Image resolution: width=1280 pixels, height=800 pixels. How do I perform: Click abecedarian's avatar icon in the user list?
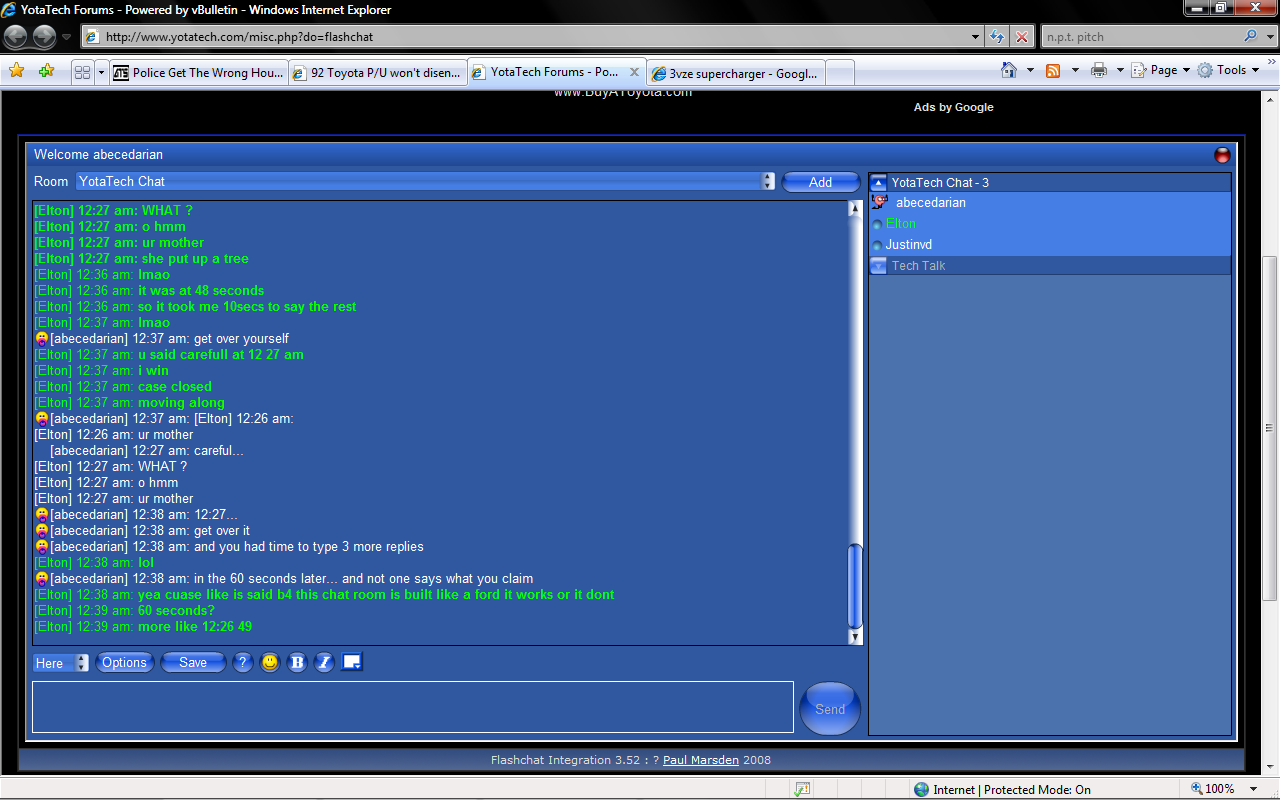tap(880, 202)
